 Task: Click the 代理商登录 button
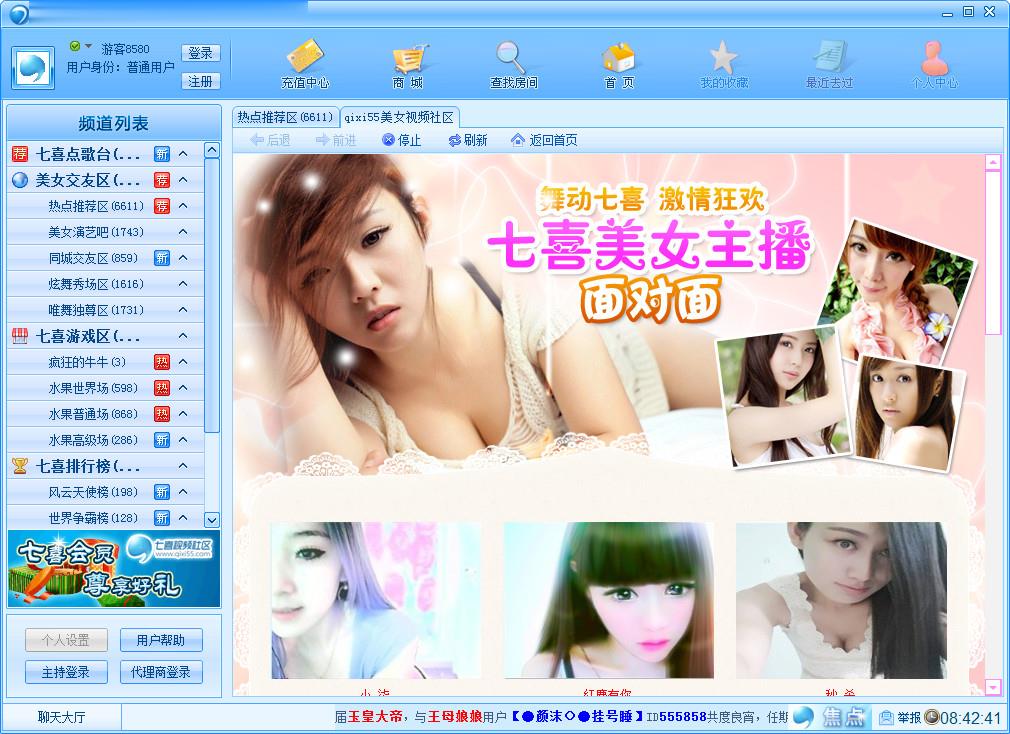pos(161,672)
